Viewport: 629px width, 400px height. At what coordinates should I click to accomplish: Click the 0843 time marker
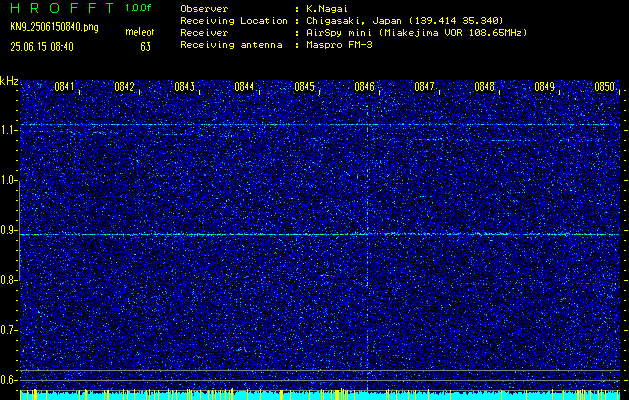tap(185, 87)
